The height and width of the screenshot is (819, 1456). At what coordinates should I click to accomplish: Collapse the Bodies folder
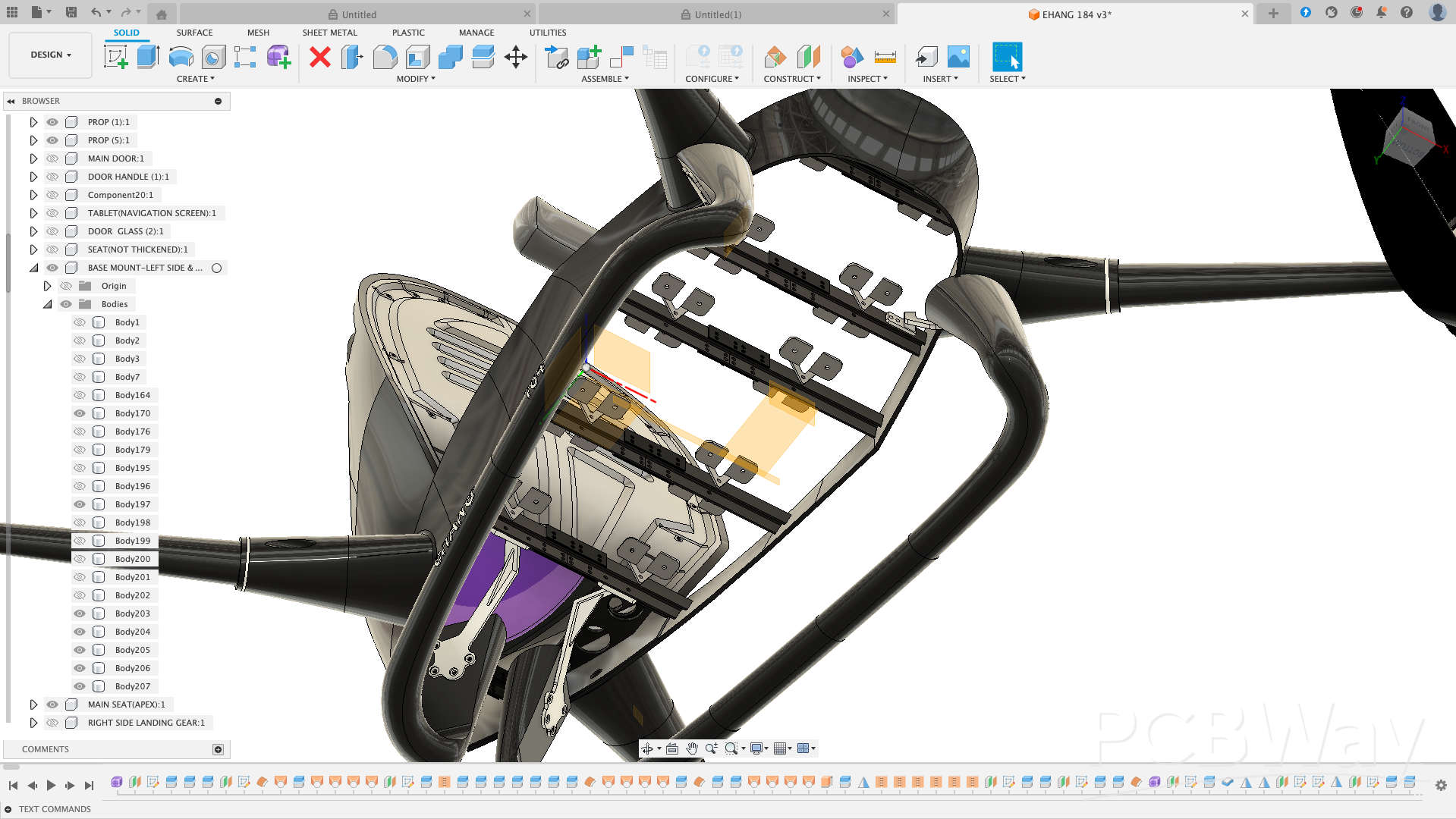click(x=47, y=304)
